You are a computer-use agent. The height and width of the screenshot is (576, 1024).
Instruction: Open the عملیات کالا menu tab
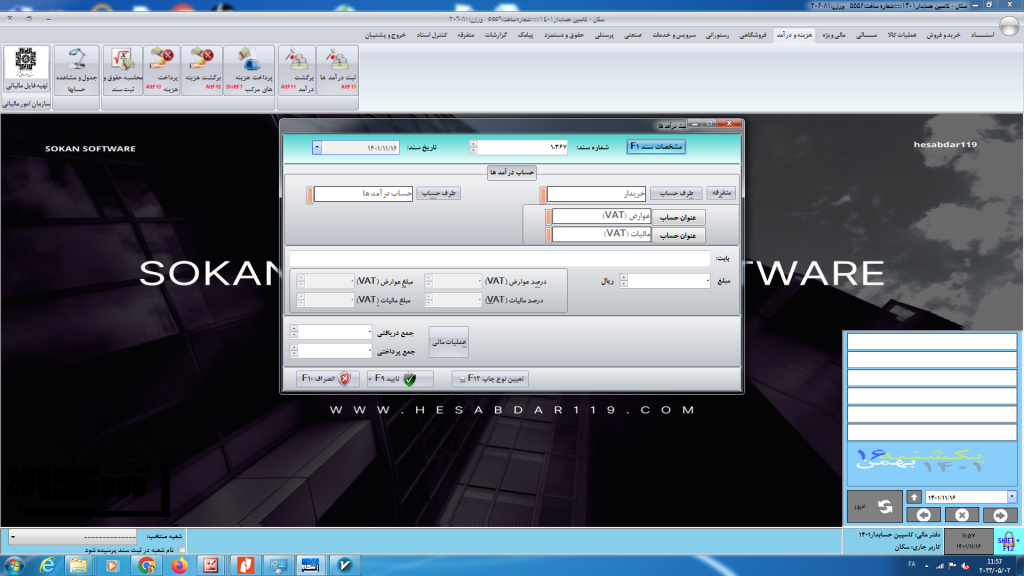click(901, 35)
